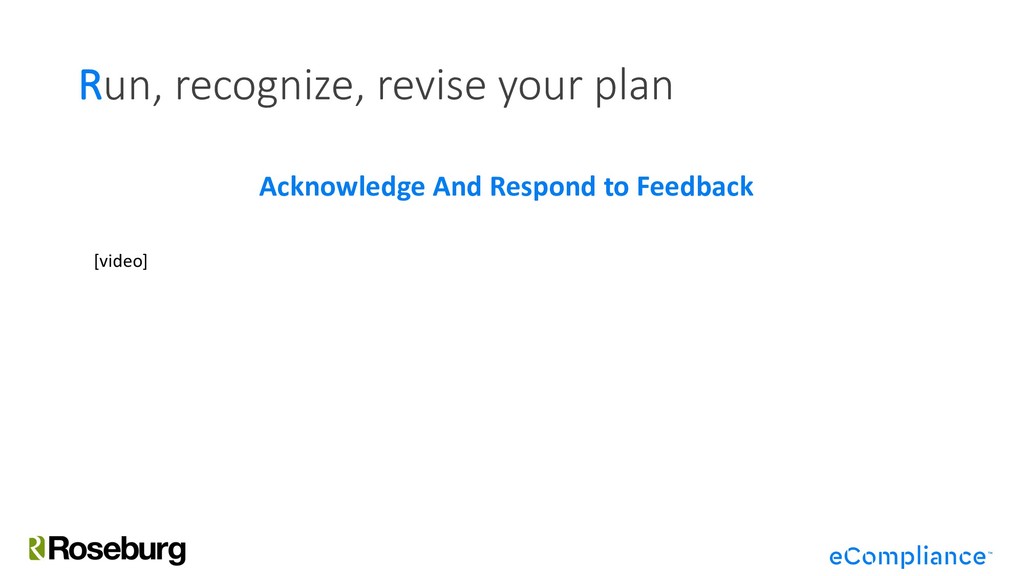Click the letter 'e' starting eCompliance

[838, 556]
